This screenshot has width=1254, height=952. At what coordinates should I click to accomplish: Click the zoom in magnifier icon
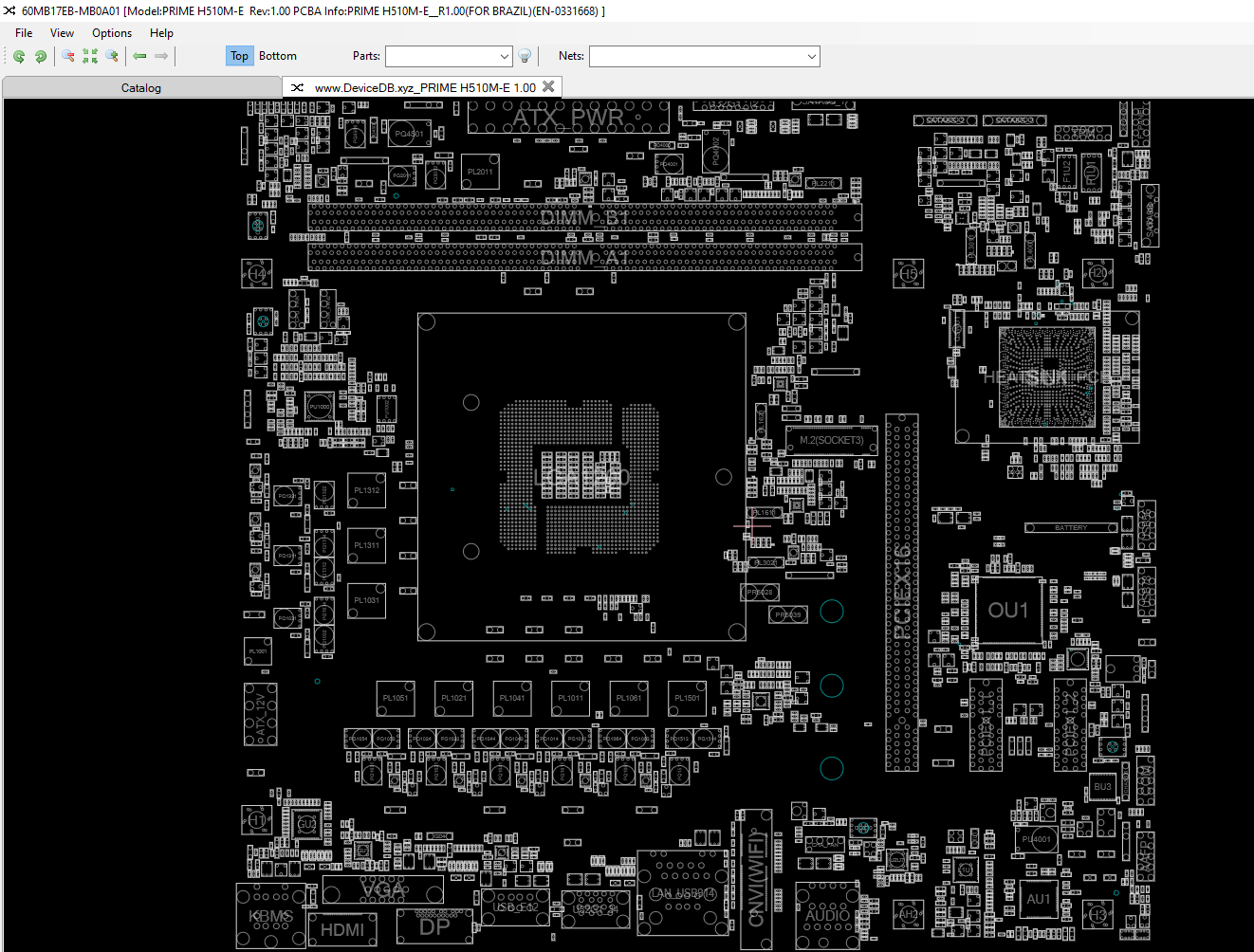click(112, 56)
